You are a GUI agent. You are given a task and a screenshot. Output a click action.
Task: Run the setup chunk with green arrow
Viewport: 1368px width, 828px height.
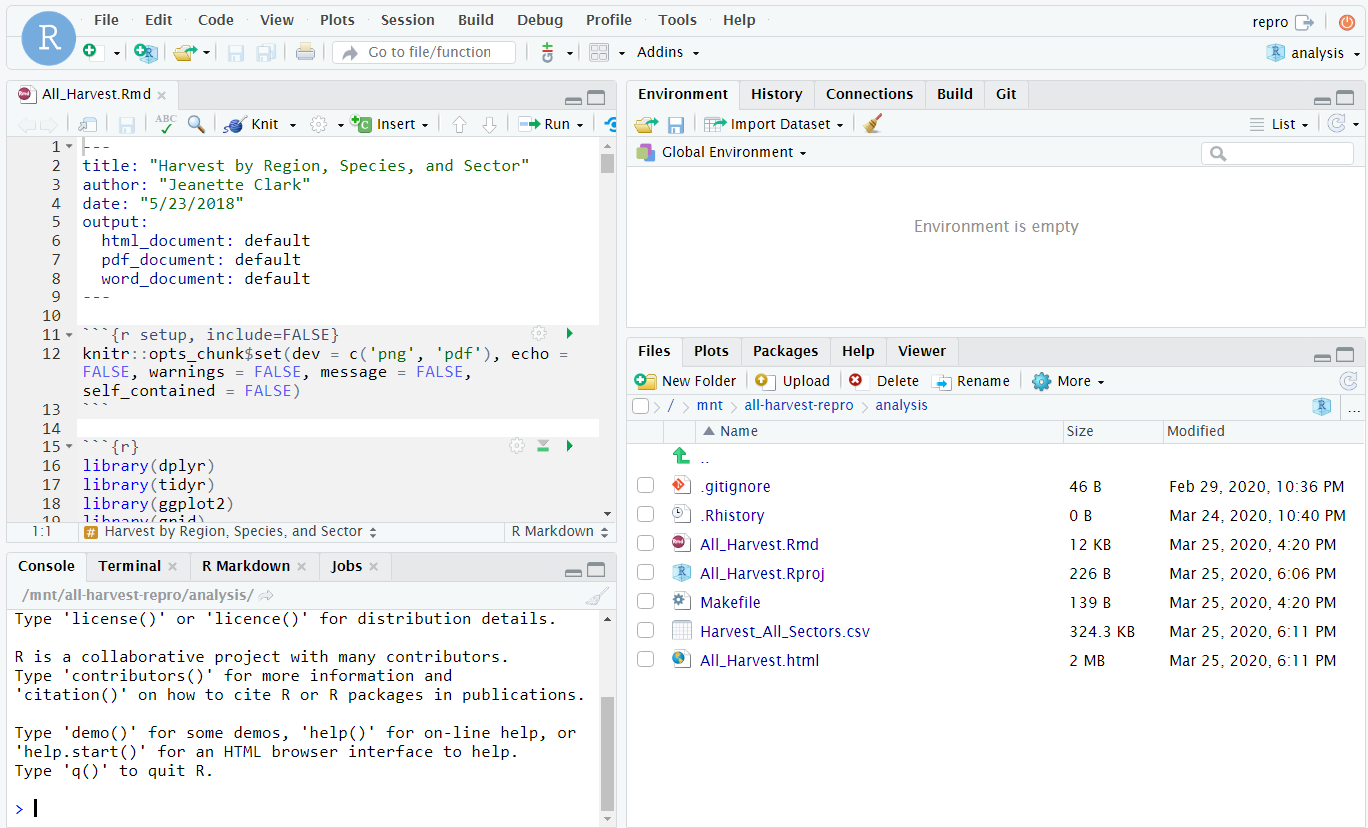coord(569,333)
